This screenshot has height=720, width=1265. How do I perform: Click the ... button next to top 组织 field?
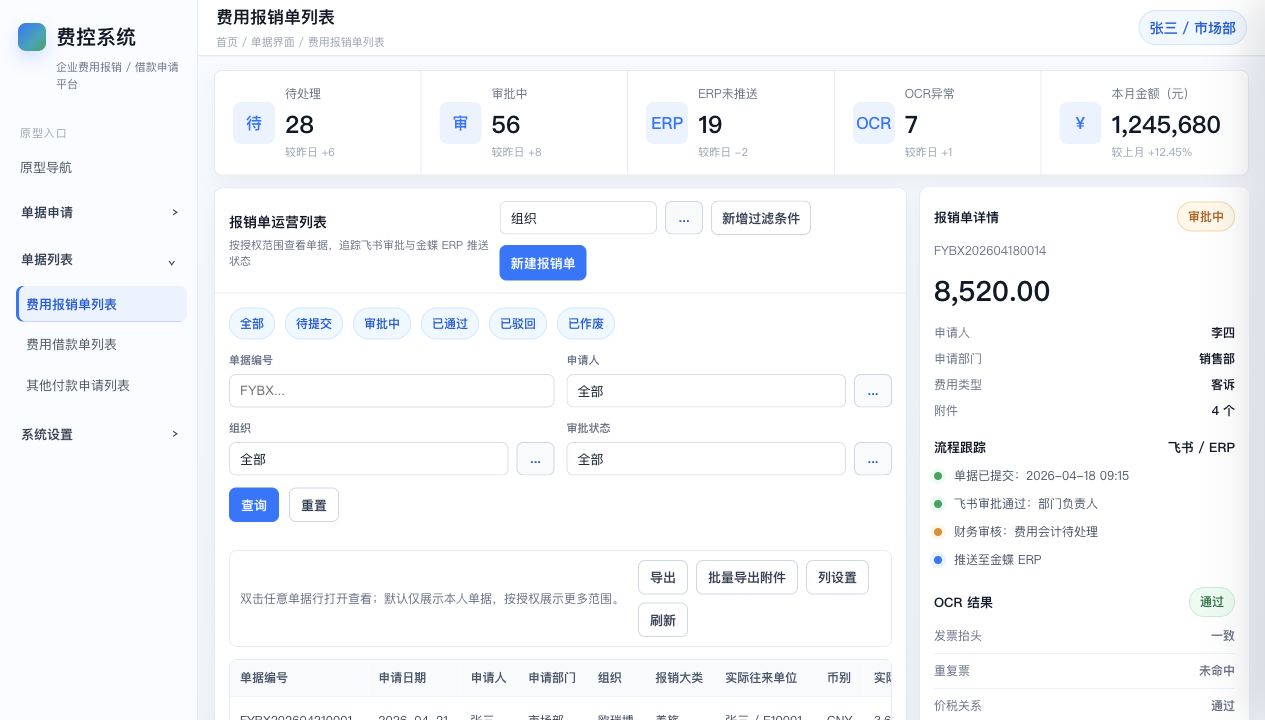pyautogui.click(x=684, y=218)
